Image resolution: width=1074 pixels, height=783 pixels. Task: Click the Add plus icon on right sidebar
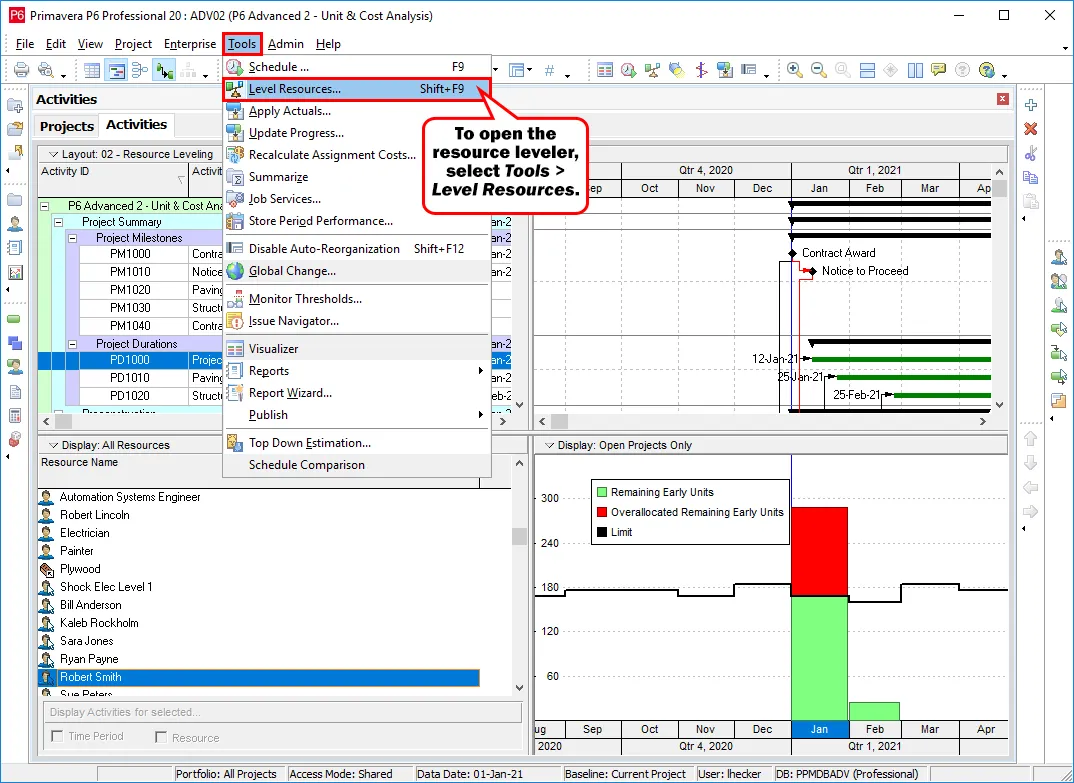[1031, 105]
